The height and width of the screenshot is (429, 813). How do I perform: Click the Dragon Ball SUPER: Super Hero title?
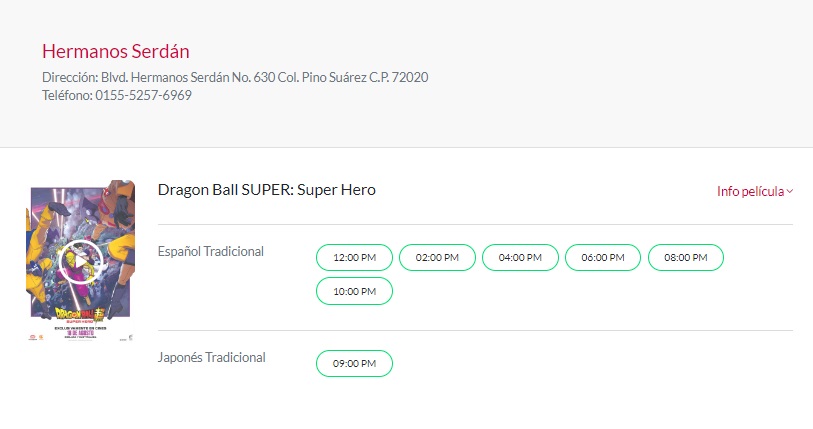click(266, 190)
